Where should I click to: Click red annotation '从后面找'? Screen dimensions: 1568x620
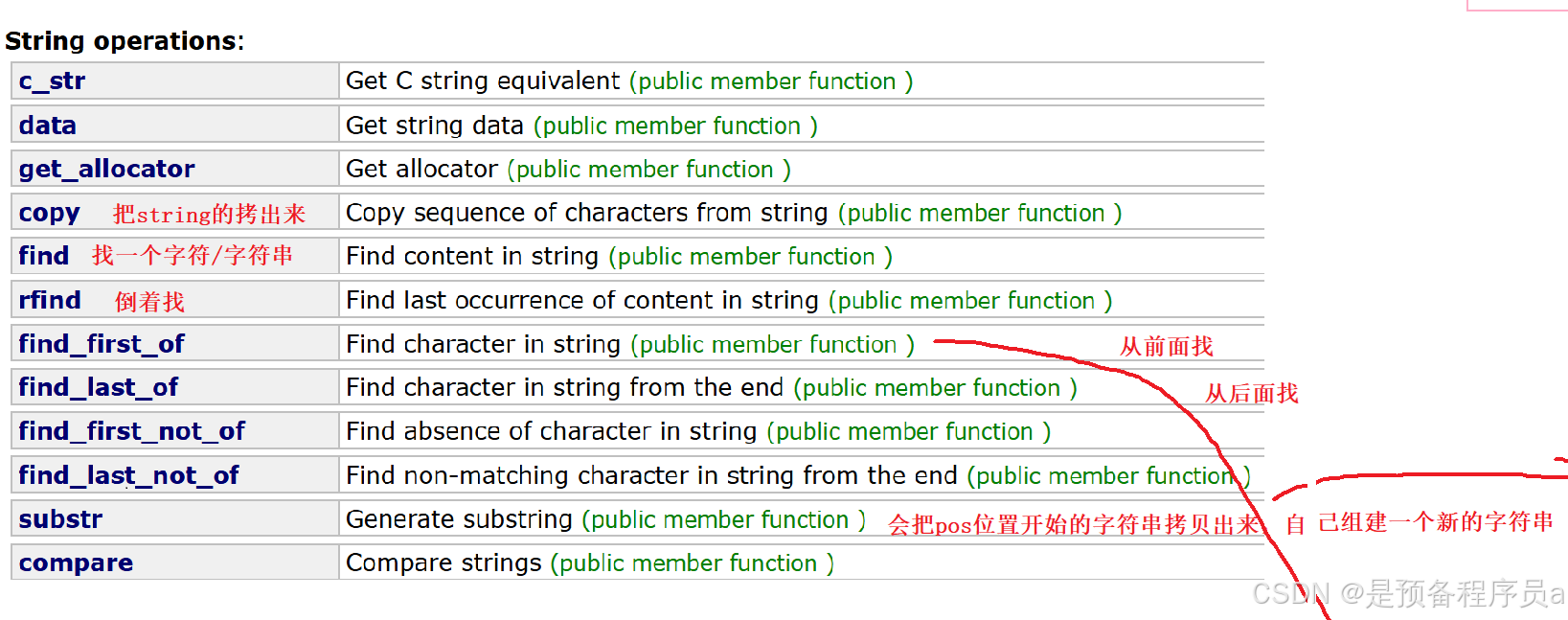pyautogui.click(x=1252, y=394)
